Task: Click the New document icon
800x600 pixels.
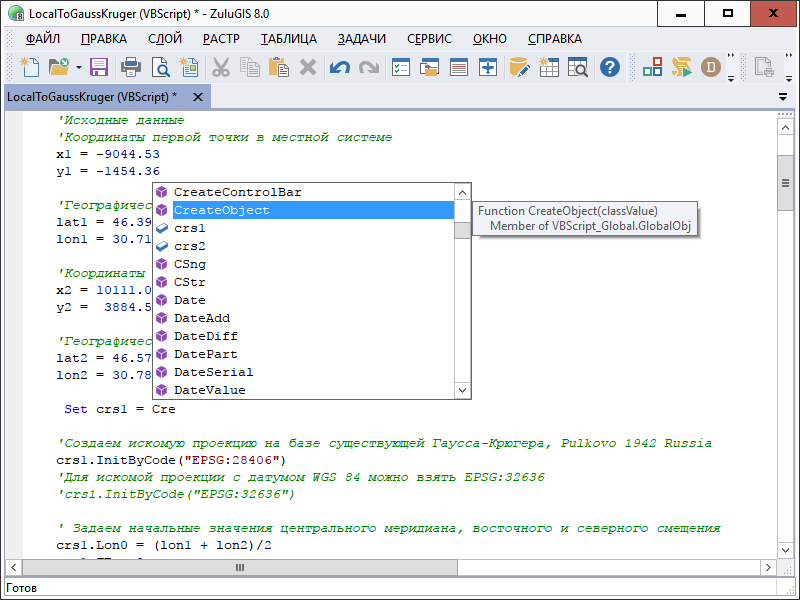Action: [30, 67]
